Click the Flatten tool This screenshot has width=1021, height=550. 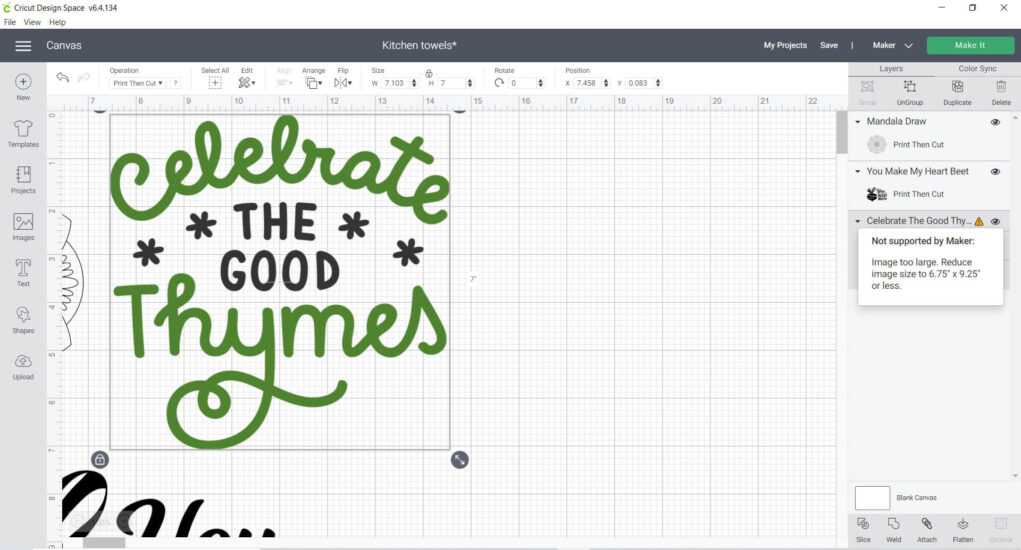click(x=962, y=530)
